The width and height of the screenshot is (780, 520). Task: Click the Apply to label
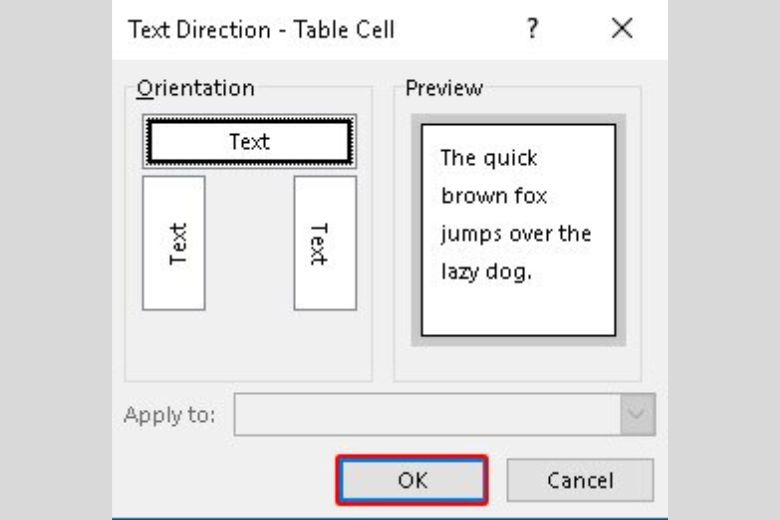[x=170, y=415]
